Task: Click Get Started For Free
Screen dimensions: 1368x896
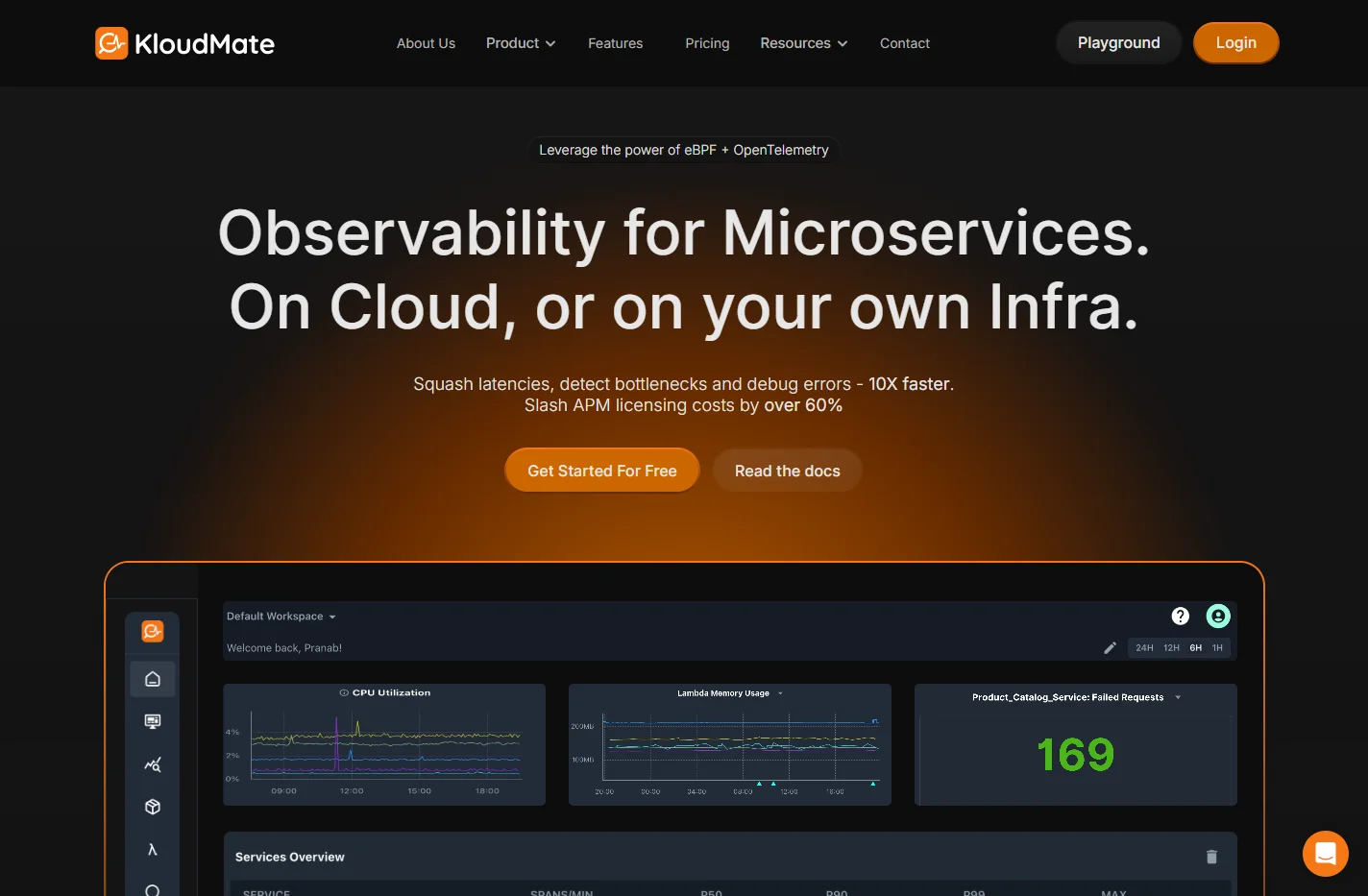Action: [x=602, y=471]
